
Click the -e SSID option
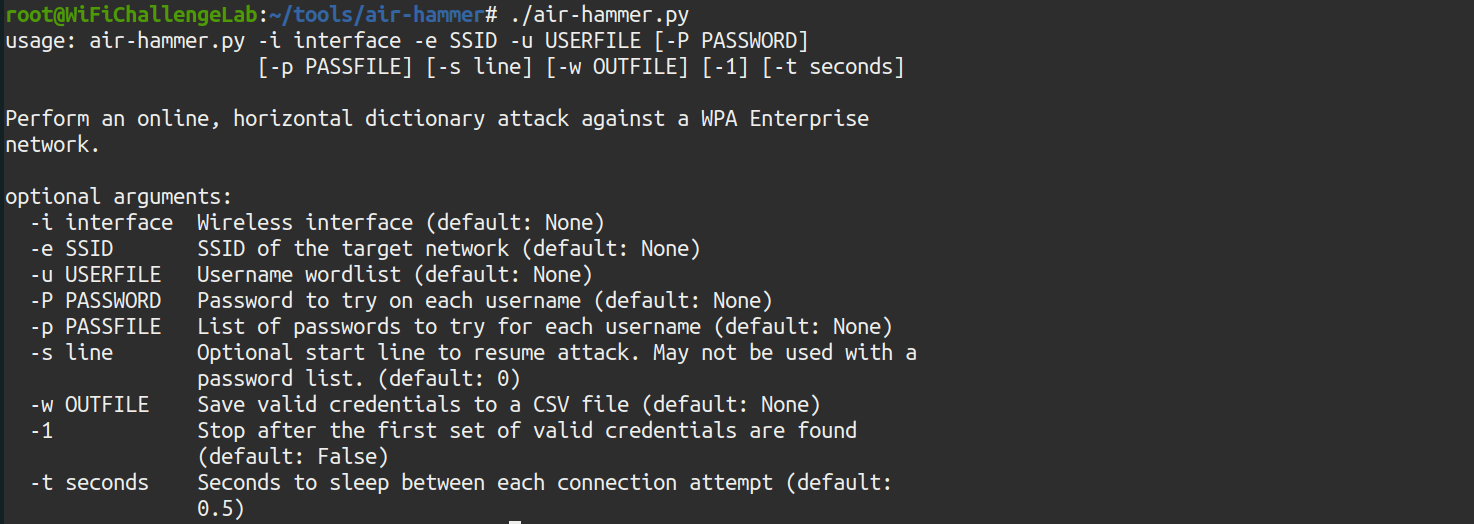72,248
